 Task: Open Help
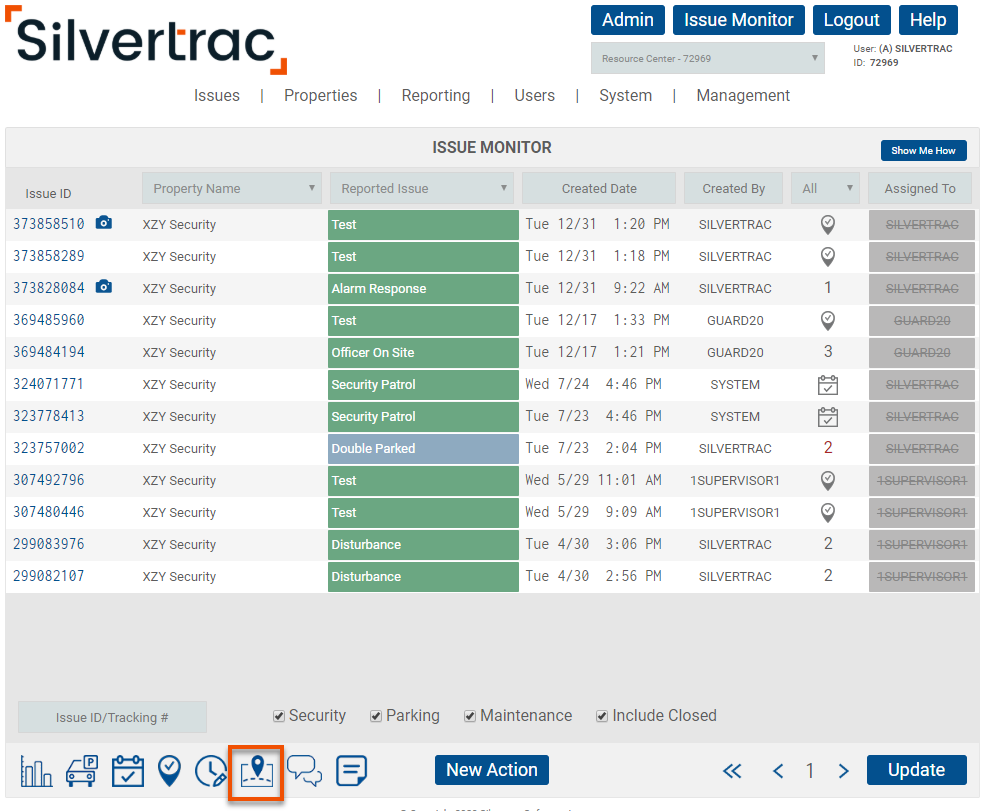[928, 20]
